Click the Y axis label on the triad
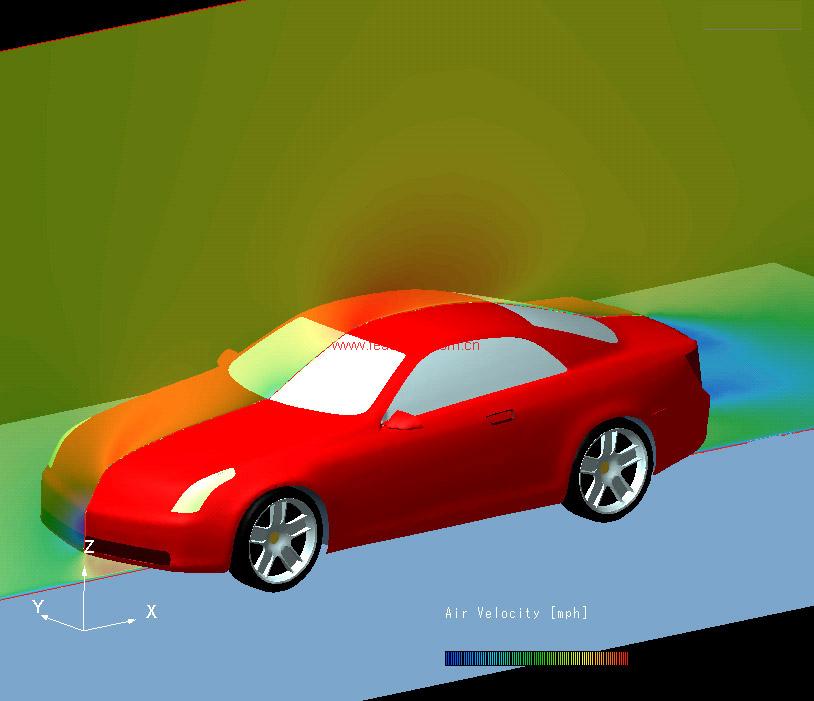Image resolution: width=814 pixels, height=701 pixels. pos(38,607)
